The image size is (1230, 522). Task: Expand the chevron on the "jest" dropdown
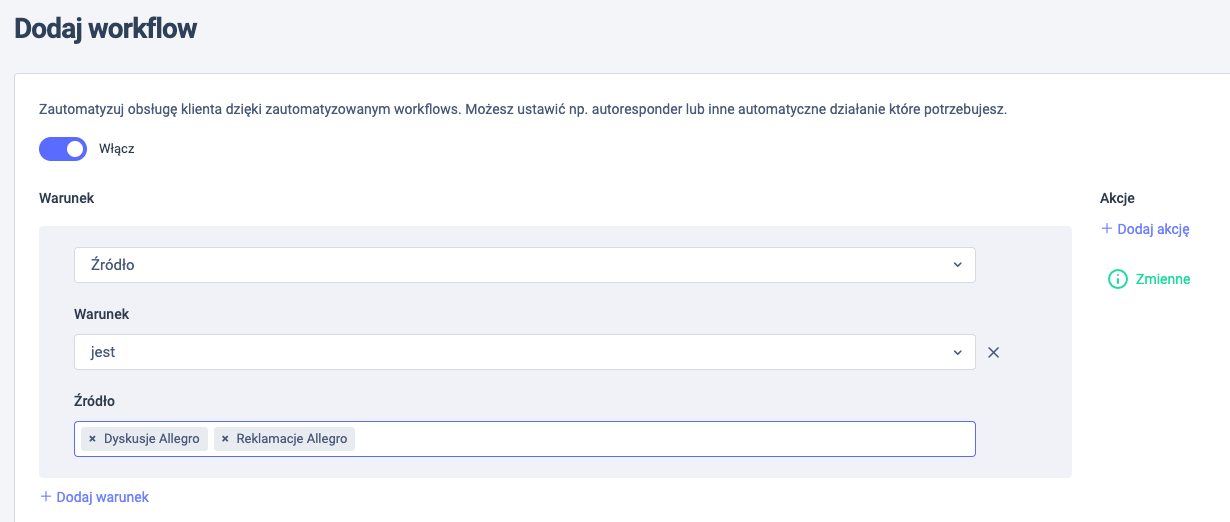(957, 352)
